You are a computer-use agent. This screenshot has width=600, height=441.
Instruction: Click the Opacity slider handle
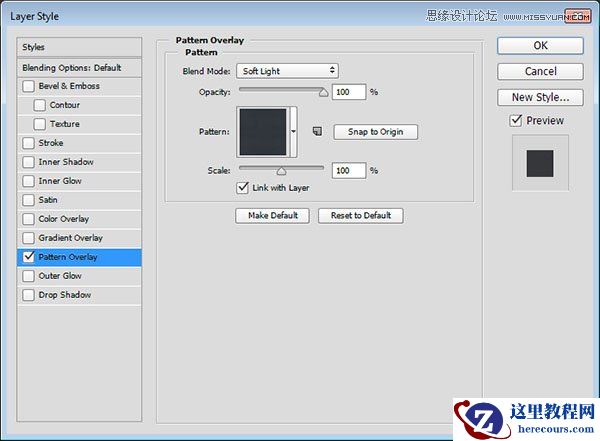pos(323,92)
